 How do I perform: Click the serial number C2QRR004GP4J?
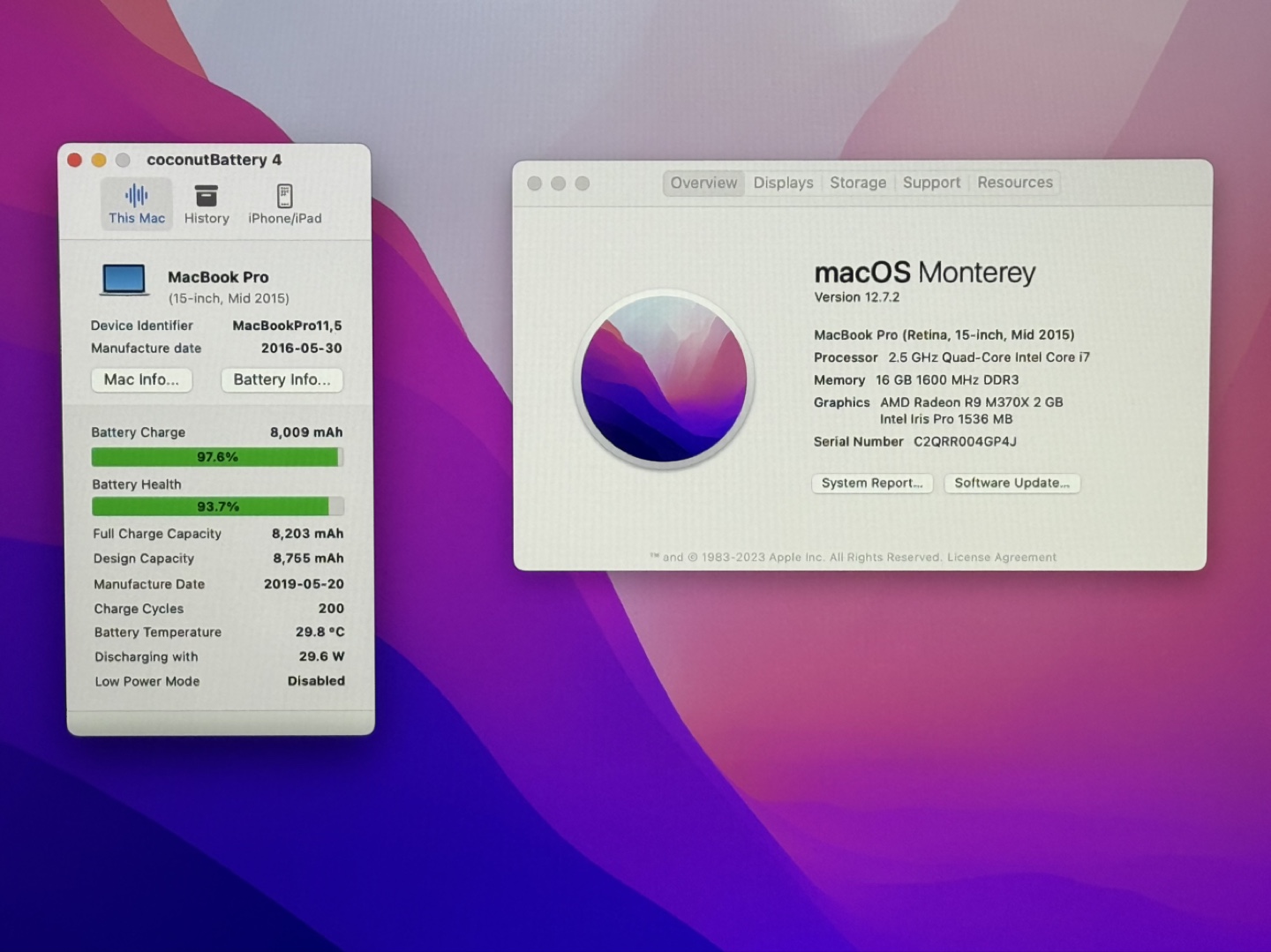point(965,442)
